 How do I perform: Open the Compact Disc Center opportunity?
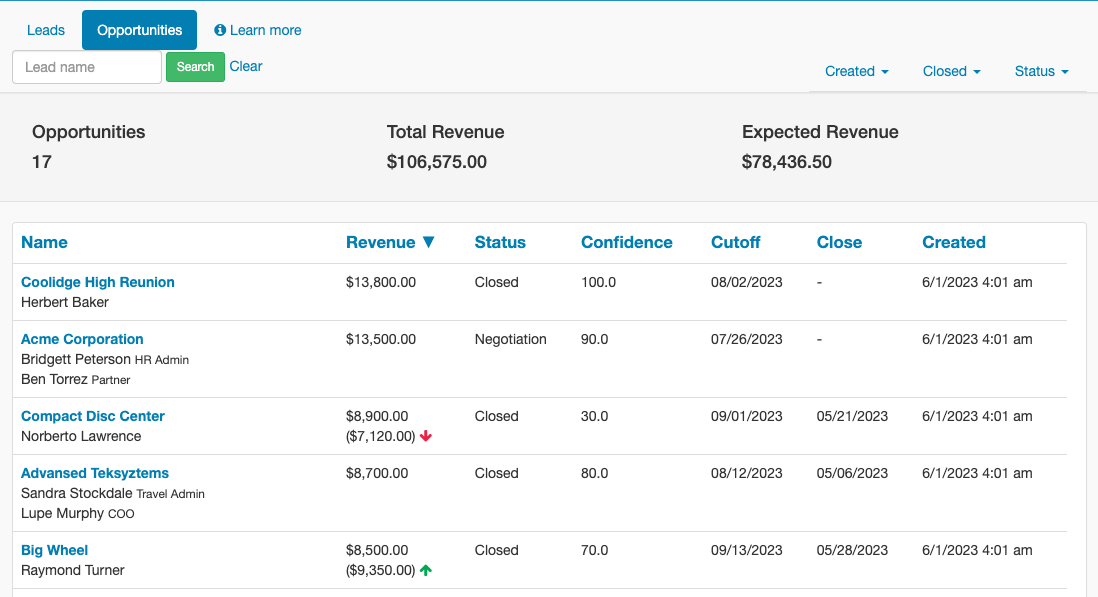[92, 416]
